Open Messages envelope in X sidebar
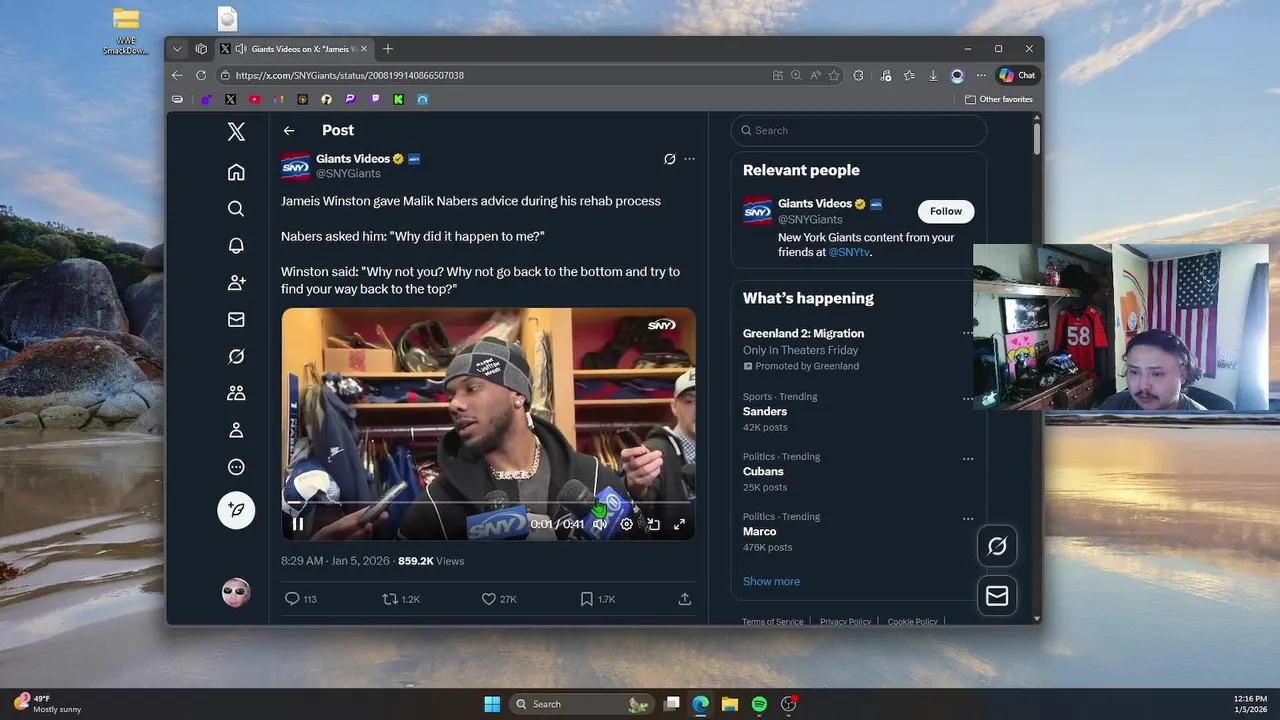Screen dimensions: 1280x720 pos(236,320)
